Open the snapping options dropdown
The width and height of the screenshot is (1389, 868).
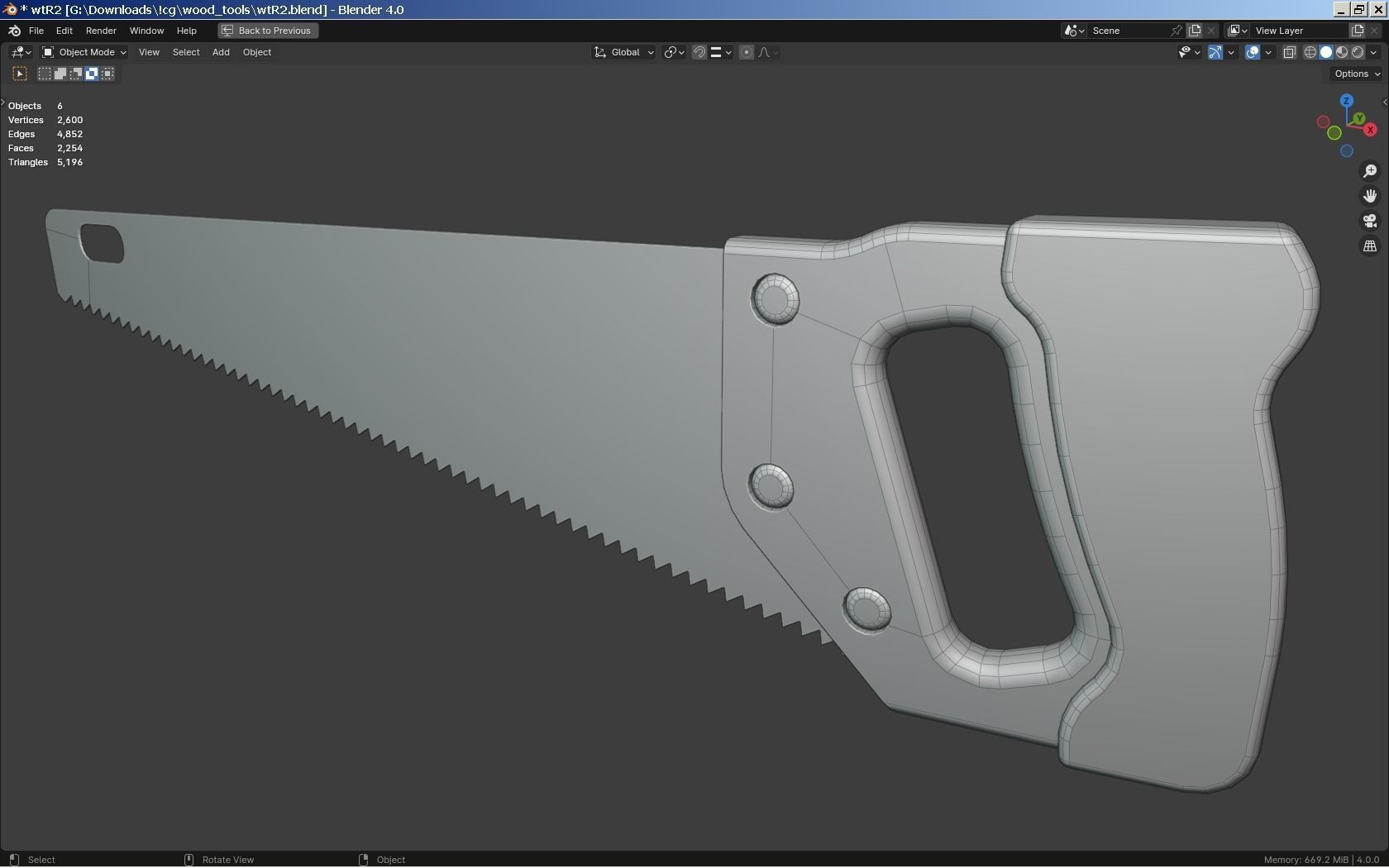coord(721,52)
